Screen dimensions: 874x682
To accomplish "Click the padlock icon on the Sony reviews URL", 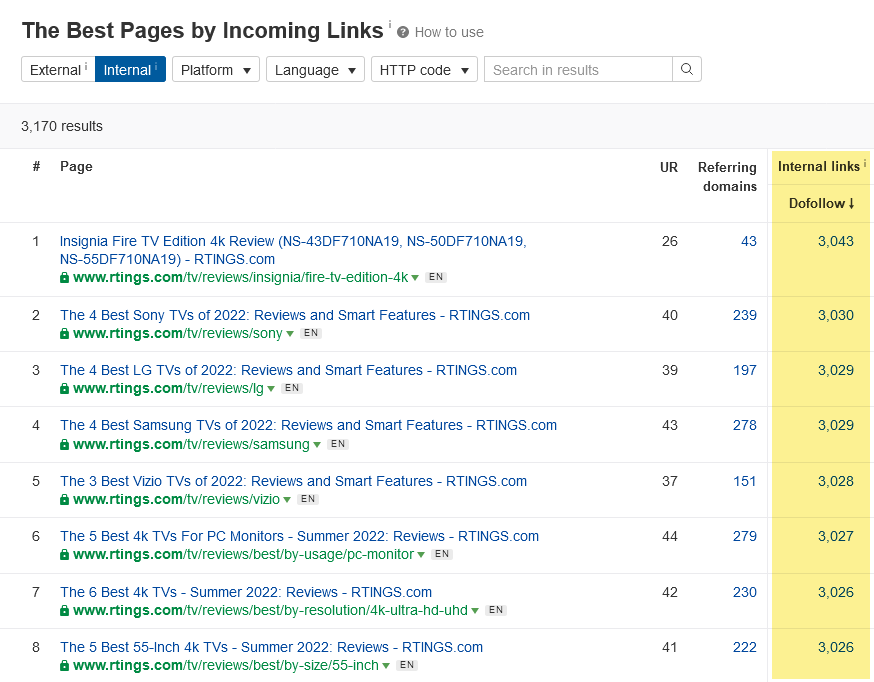I will 64,333.
